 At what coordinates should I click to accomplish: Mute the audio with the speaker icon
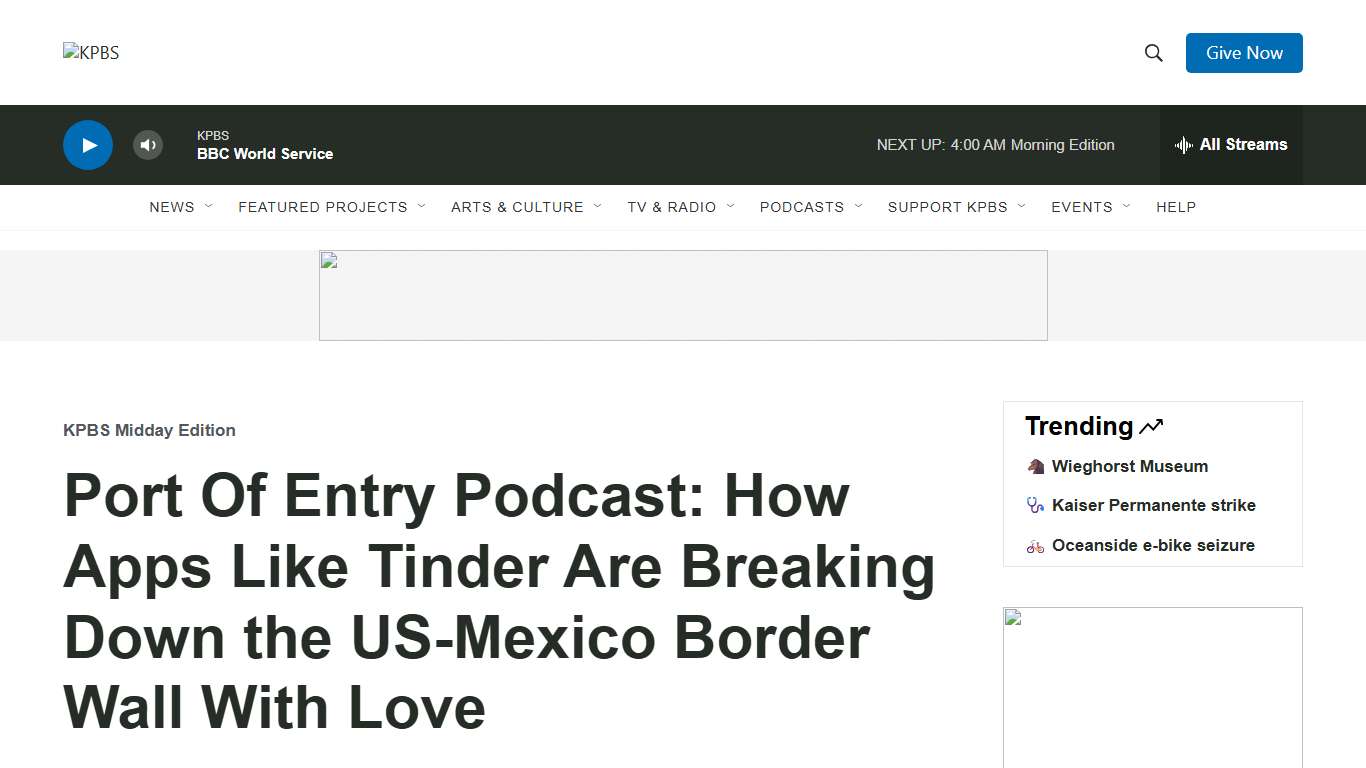point(147,144)
